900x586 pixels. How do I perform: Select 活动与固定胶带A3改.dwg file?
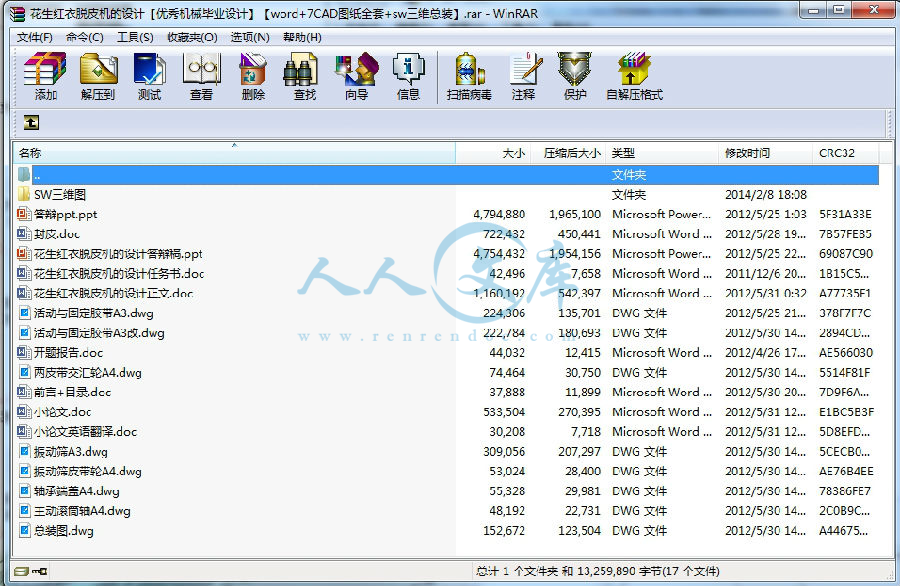click(x=99, y=333)
